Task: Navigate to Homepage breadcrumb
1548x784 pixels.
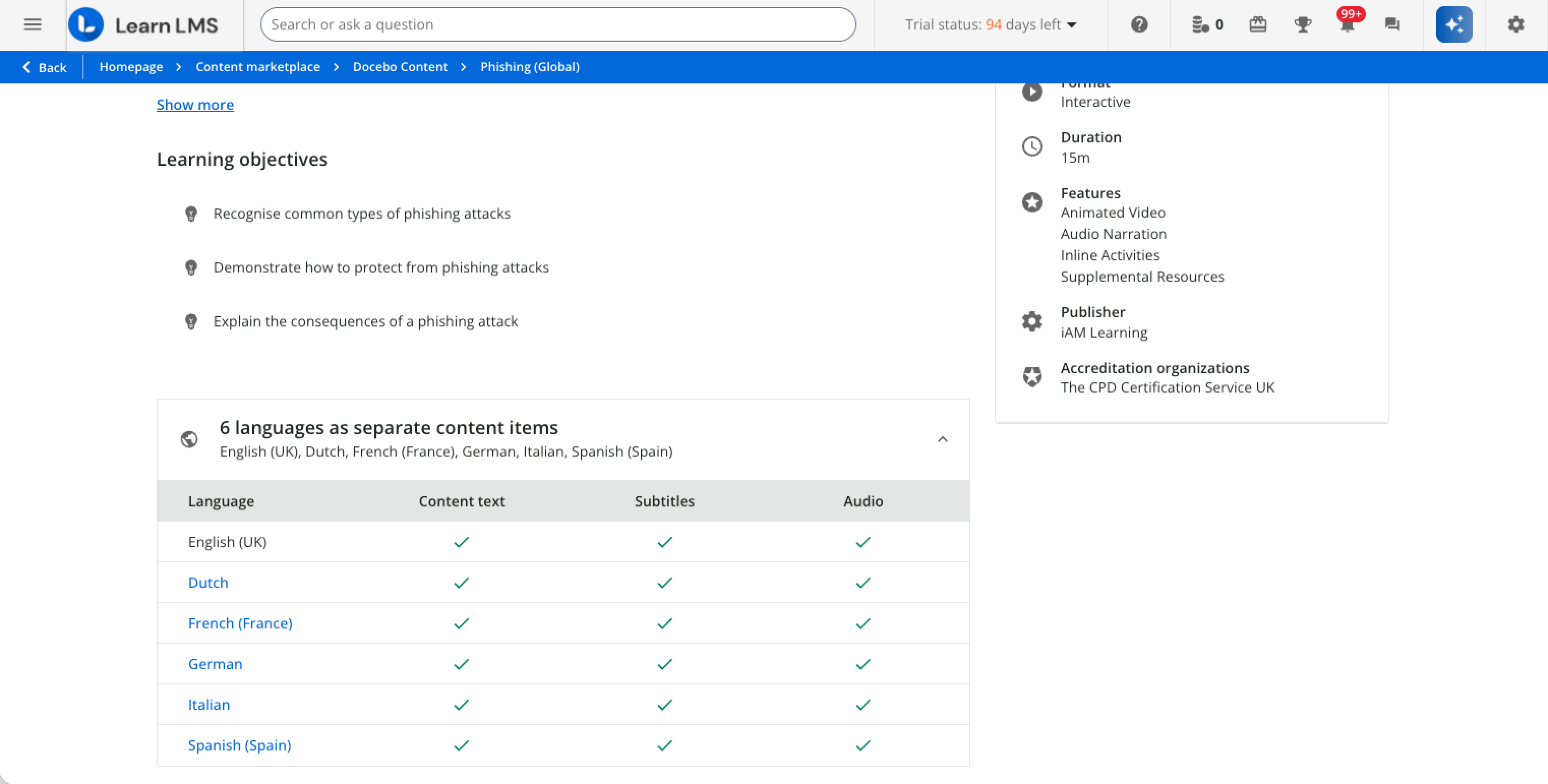Action: click(131, 67)
